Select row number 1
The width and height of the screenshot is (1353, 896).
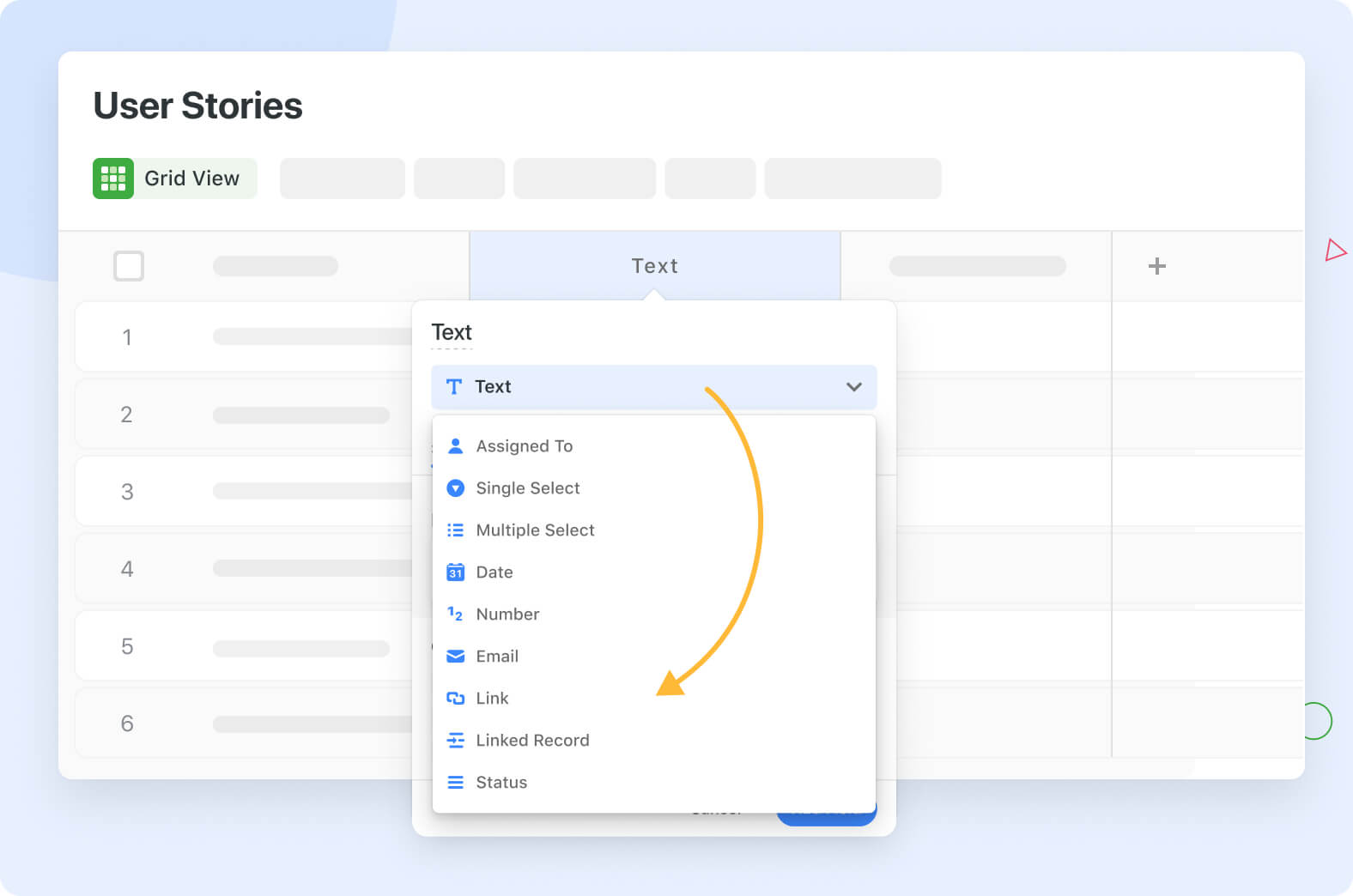(127, 337)
